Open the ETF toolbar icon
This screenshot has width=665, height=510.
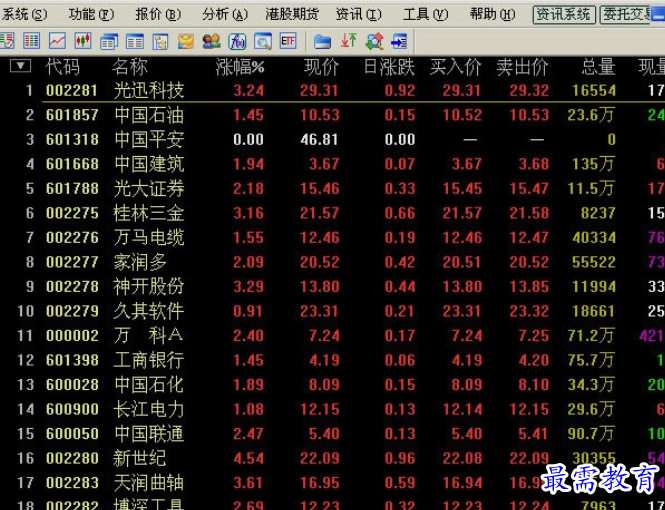288,41
